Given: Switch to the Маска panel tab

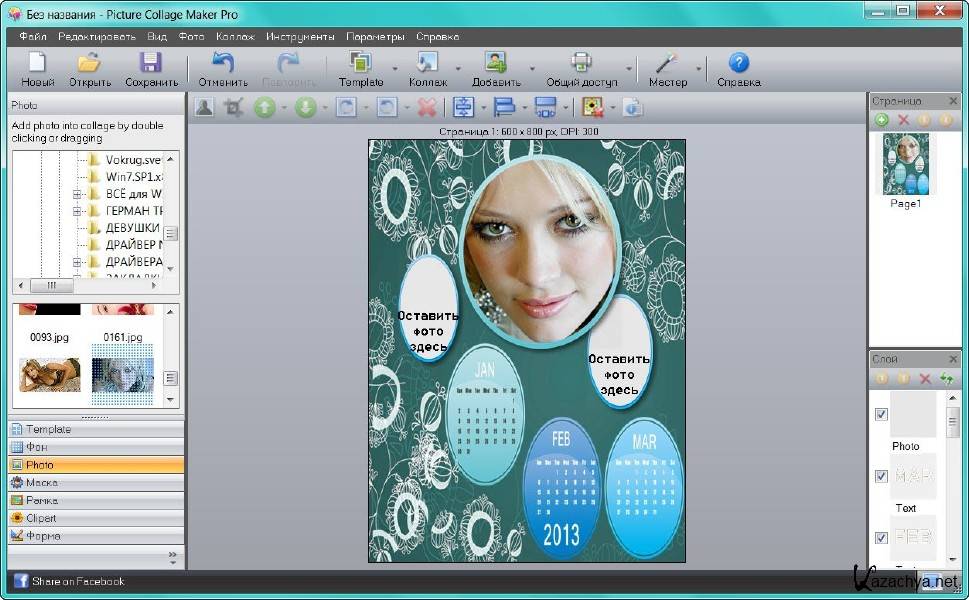Looking at the screenshot, I should tap(42, 482).
